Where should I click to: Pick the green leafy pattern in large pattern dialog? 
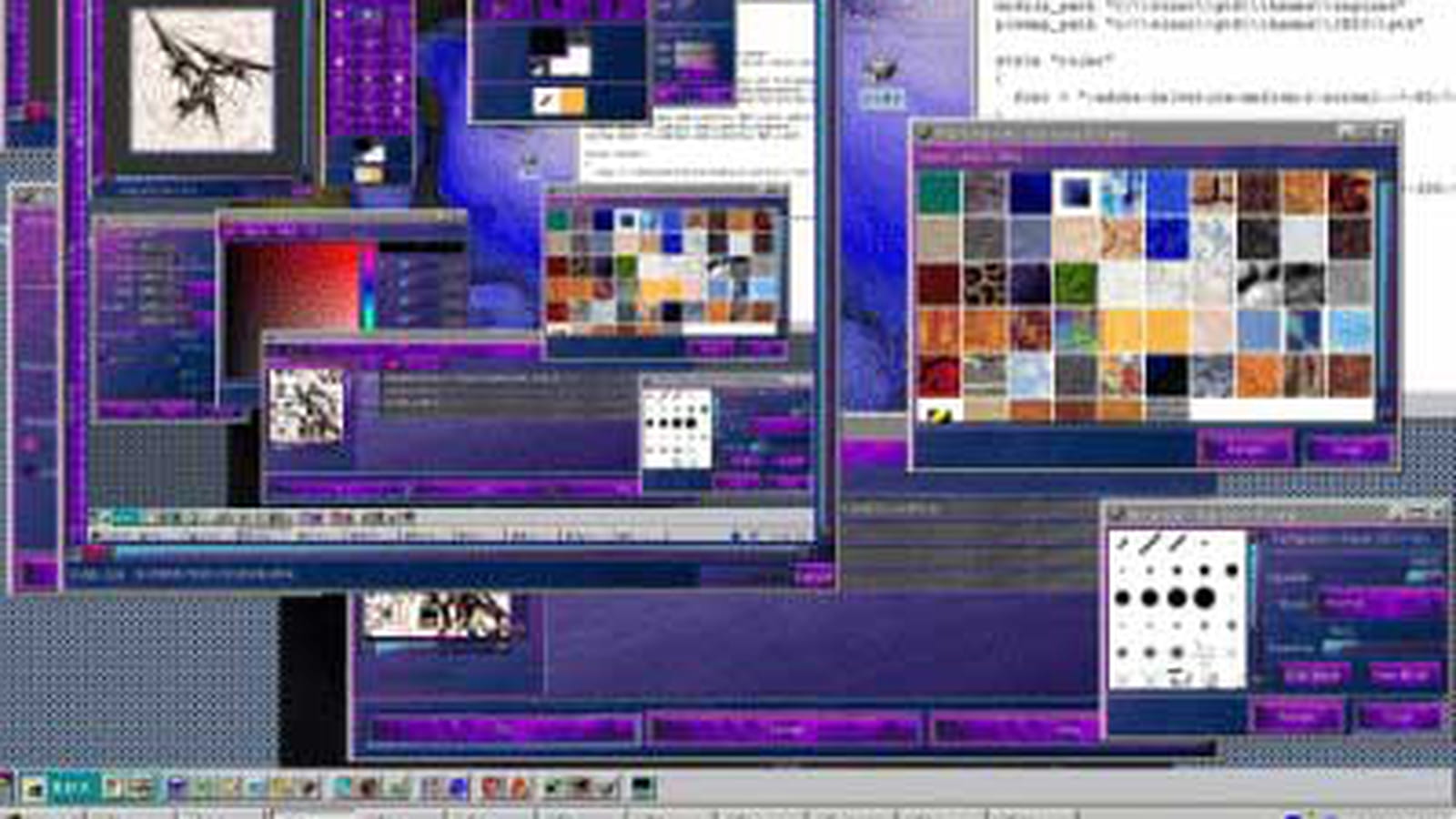click(1076, 284)
